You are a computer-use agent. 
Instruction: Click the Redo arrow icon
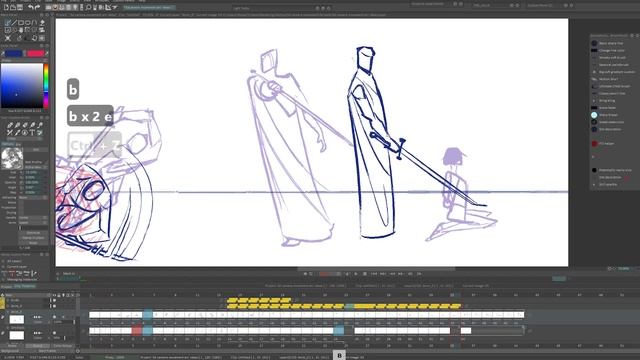coord(38,7)
